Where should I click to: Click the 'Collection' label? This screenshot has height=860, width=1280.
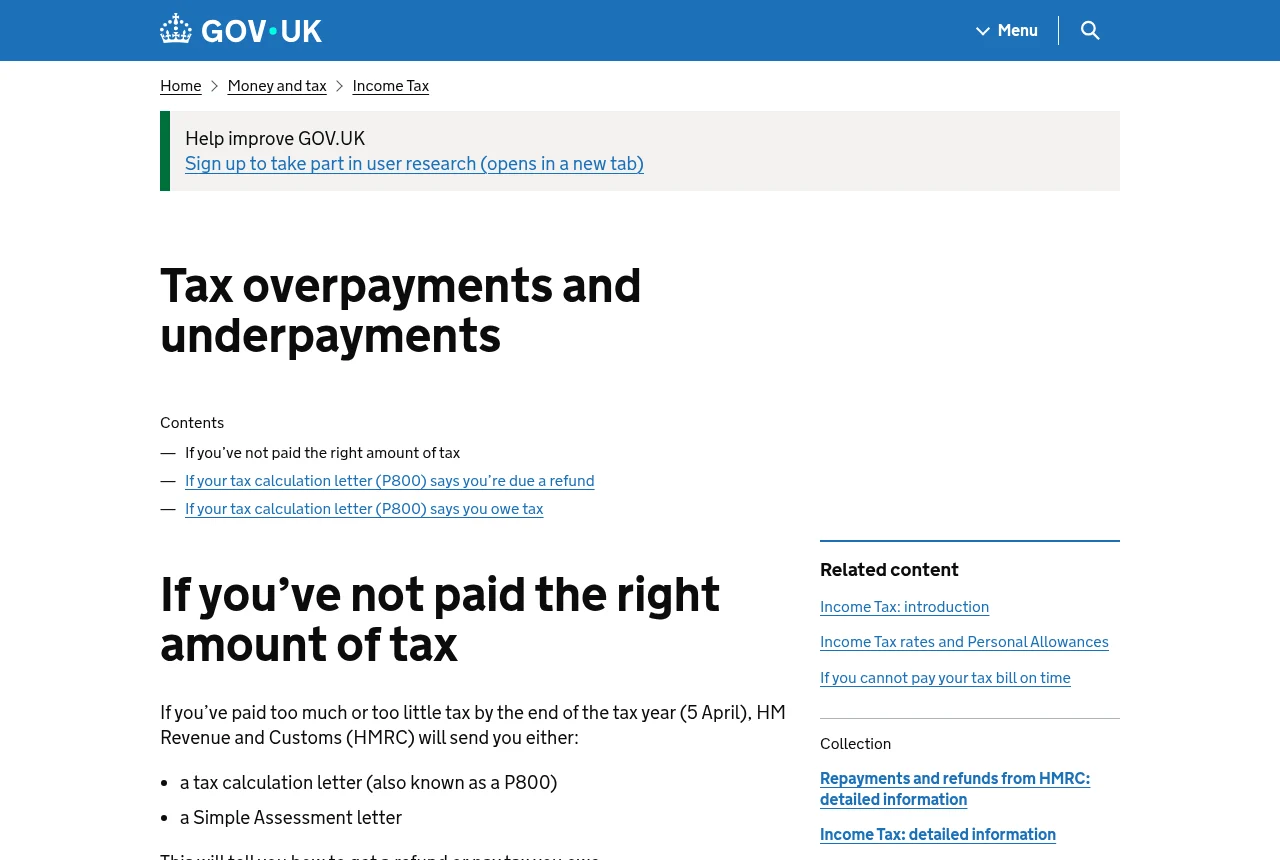point(855,744)
